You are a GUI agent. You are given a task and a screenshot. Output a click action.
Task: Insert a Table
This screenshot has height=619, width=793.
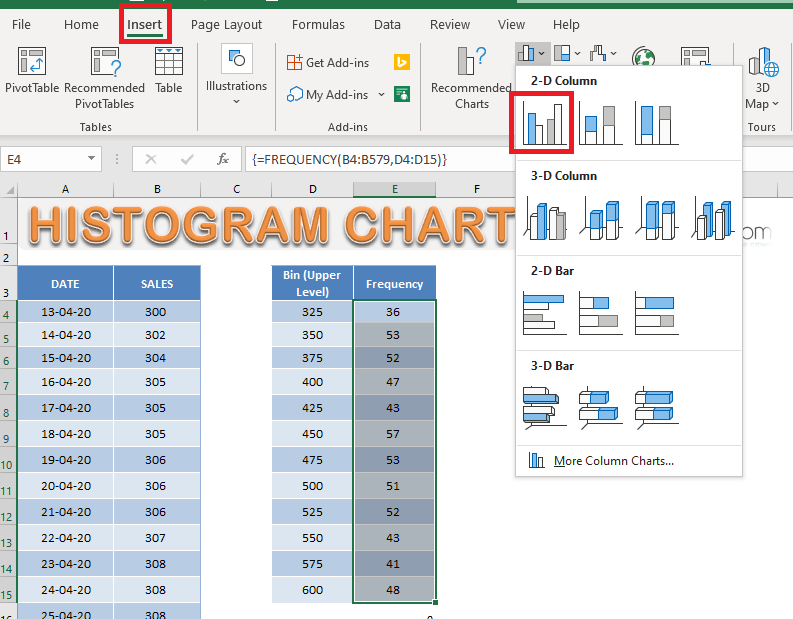[168, 70]
